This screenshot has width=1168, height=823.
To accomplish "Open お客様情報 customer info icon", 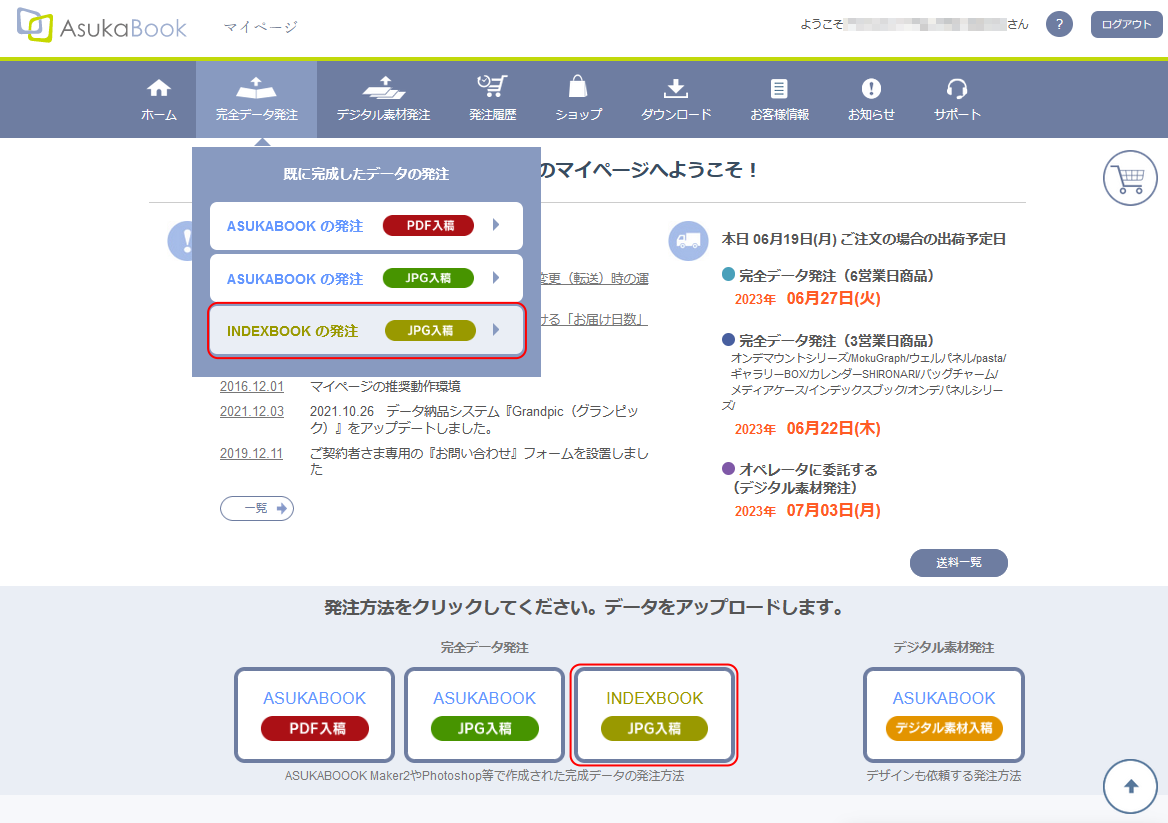I will pos(779,89).
